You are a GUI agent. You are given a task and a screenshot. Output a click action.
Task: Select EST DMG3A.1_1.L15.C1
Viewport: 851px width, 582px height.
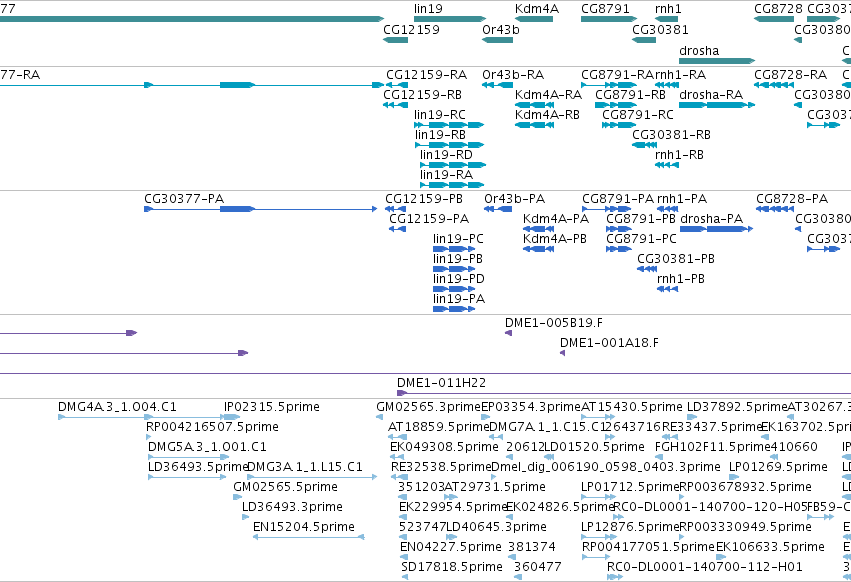pos(312,477)
